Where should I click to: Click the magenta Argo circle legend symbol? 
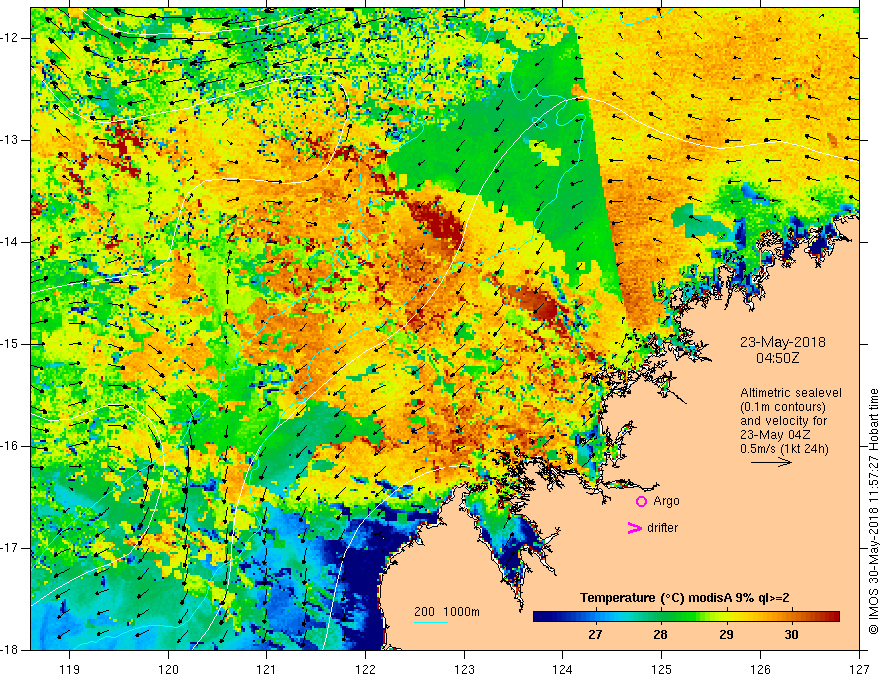(x=641, y=502)
